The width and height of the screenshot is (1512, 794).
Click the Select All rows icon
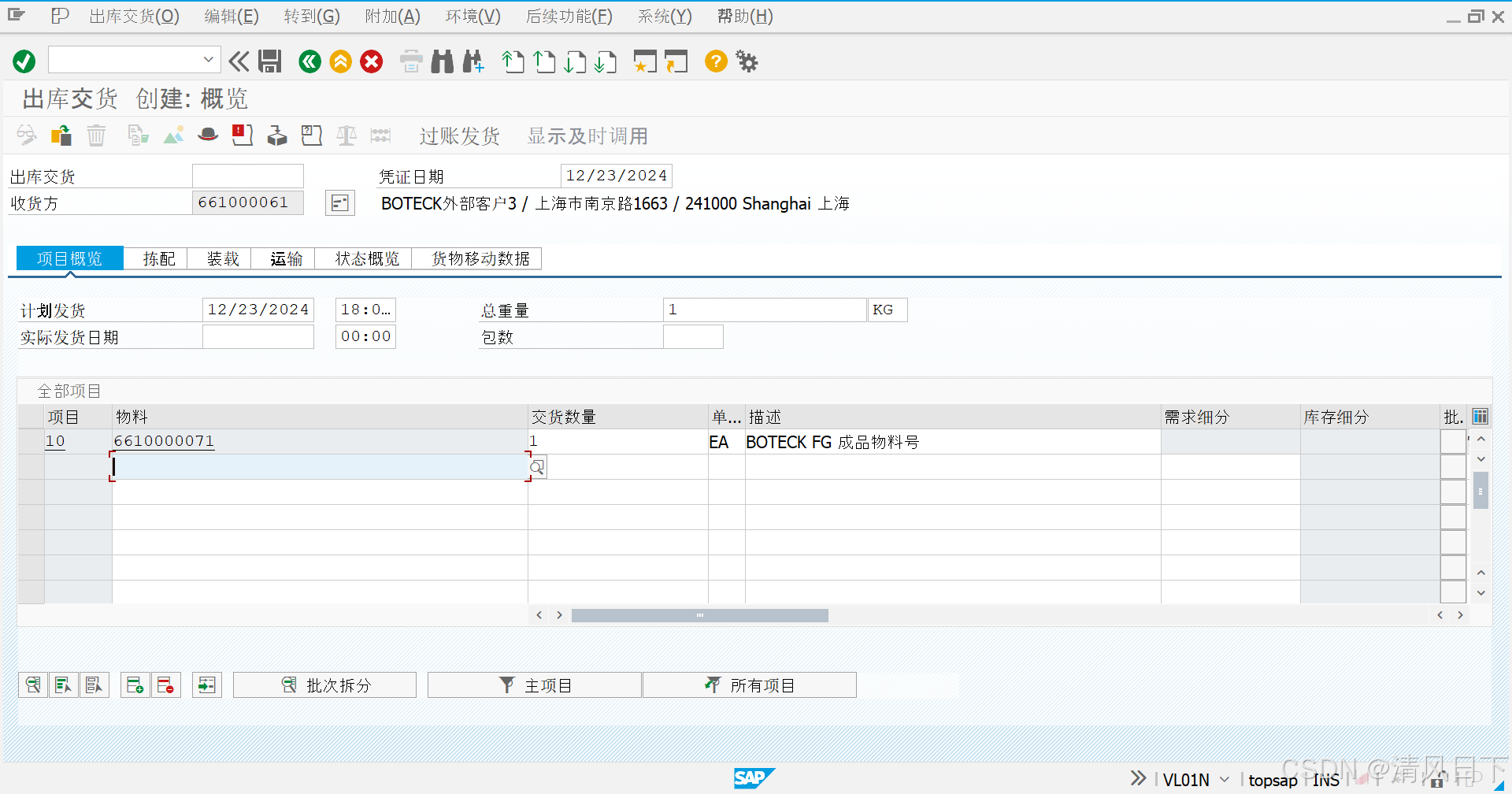click(64, 685)
